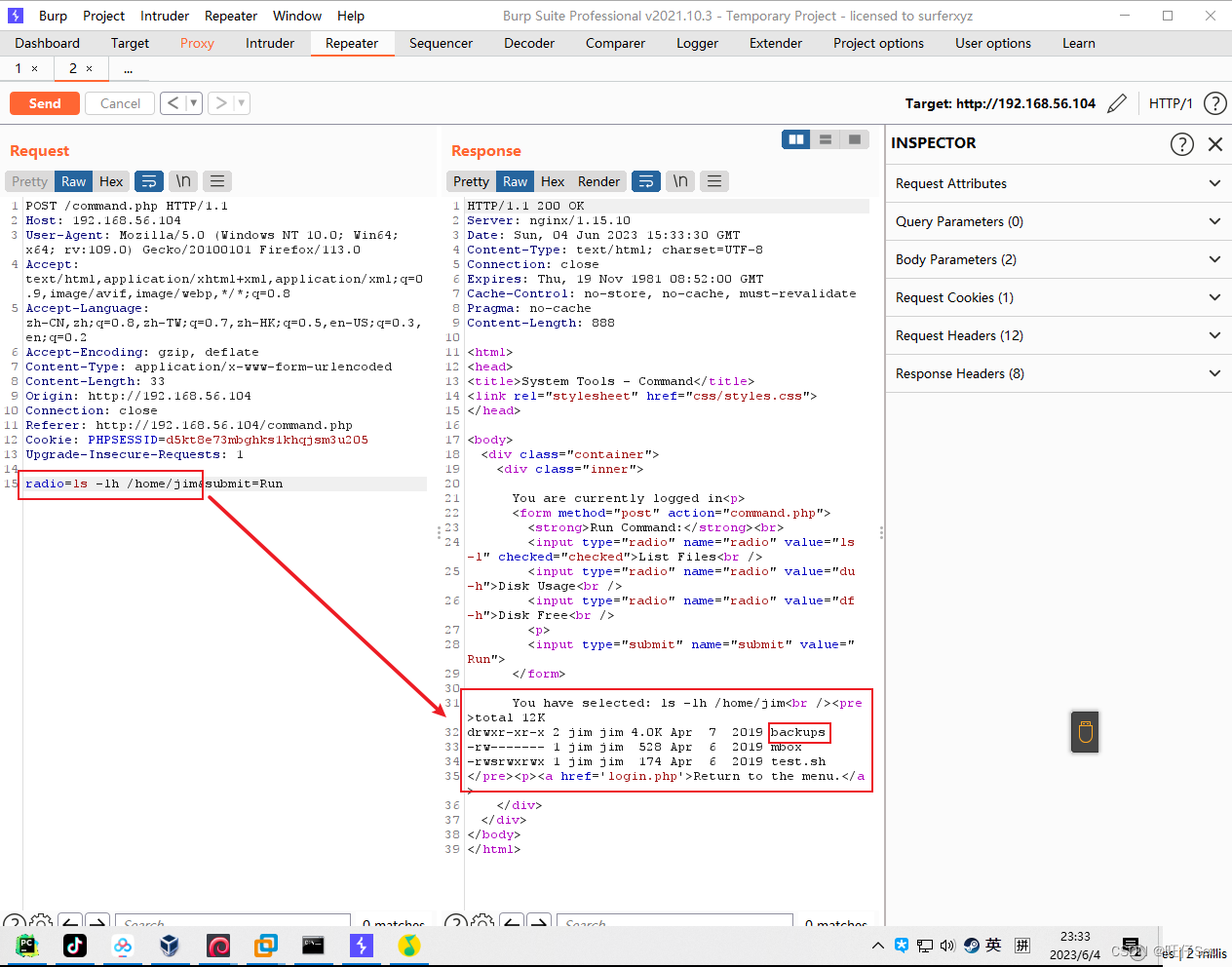The height and width of the screenshot is (967, 1232).
Task: Close the Inspector panel
Action: pyautogui.click(x=1215, y=144)
